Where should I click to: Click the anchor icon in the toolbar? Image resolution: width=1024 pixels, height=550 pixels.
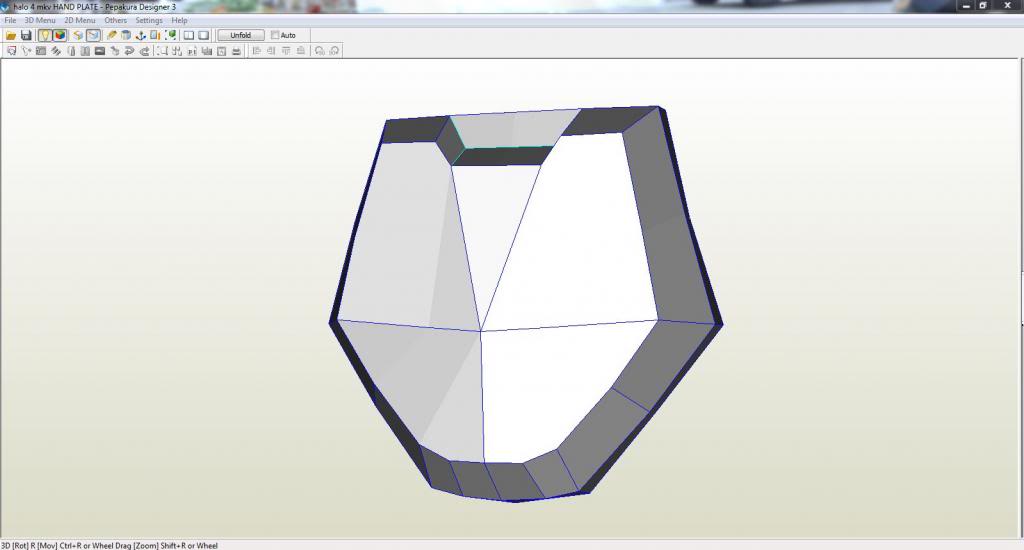tap(140, 35)
